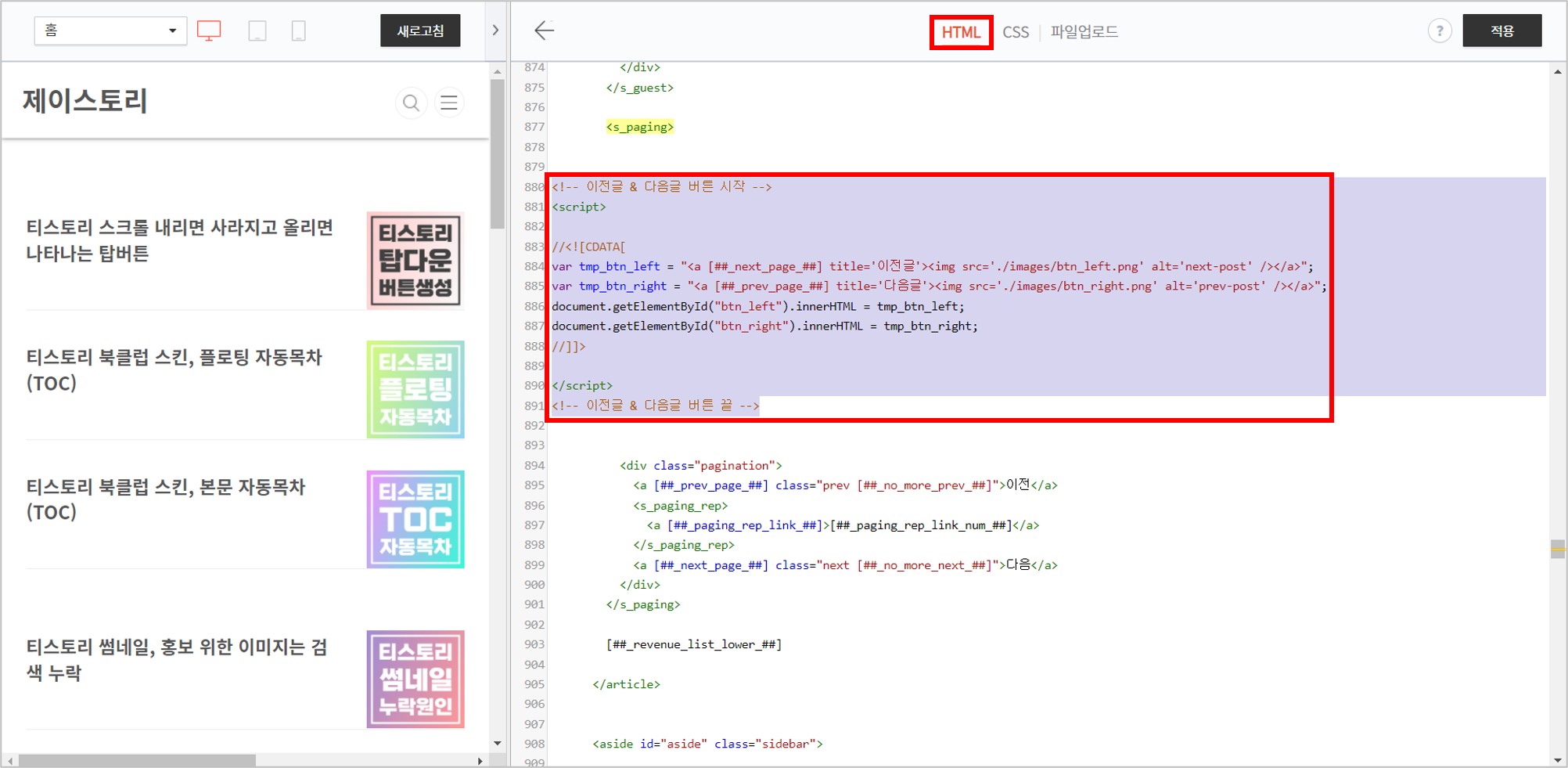Click <script> tag on line 881
This screenshot has width=1568, height=768.
tap(579, 207)
